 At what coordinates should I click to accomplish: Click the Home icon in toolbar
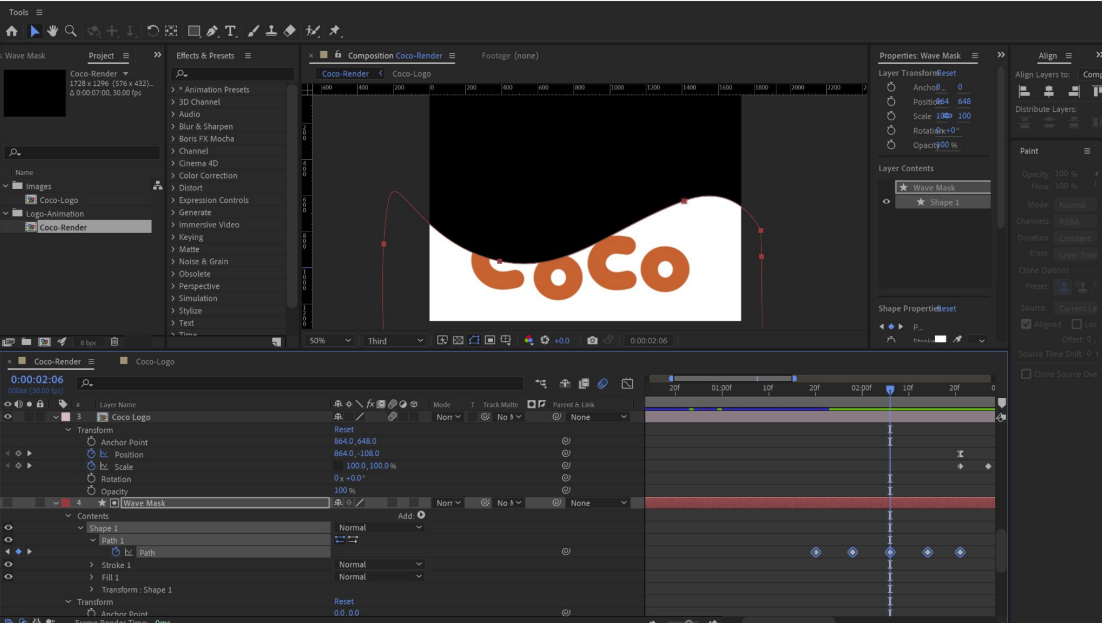click(12, 31)
